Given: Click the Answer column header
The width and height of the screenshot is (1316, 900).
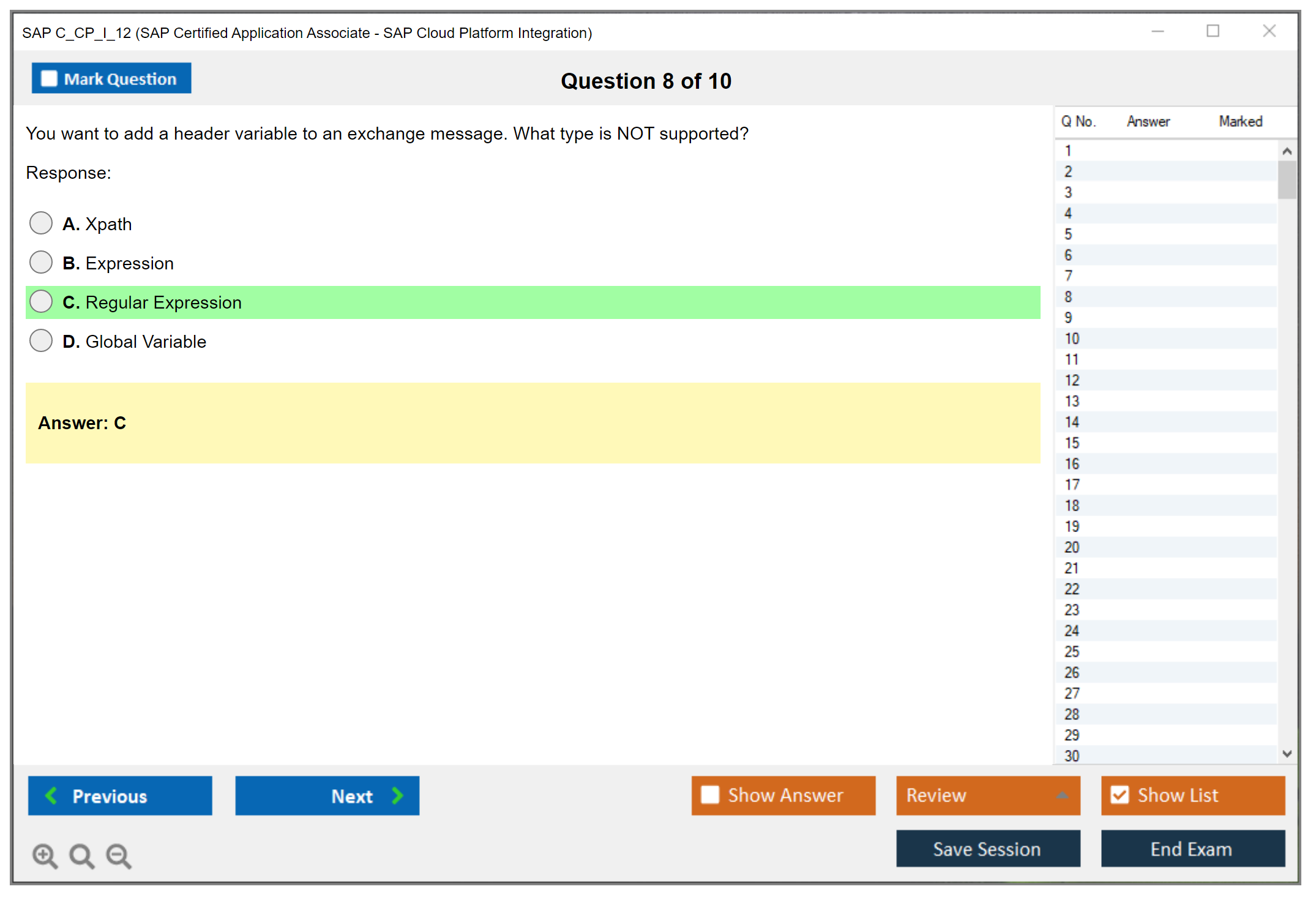Looking at the screenshot, I should 1148,122.
